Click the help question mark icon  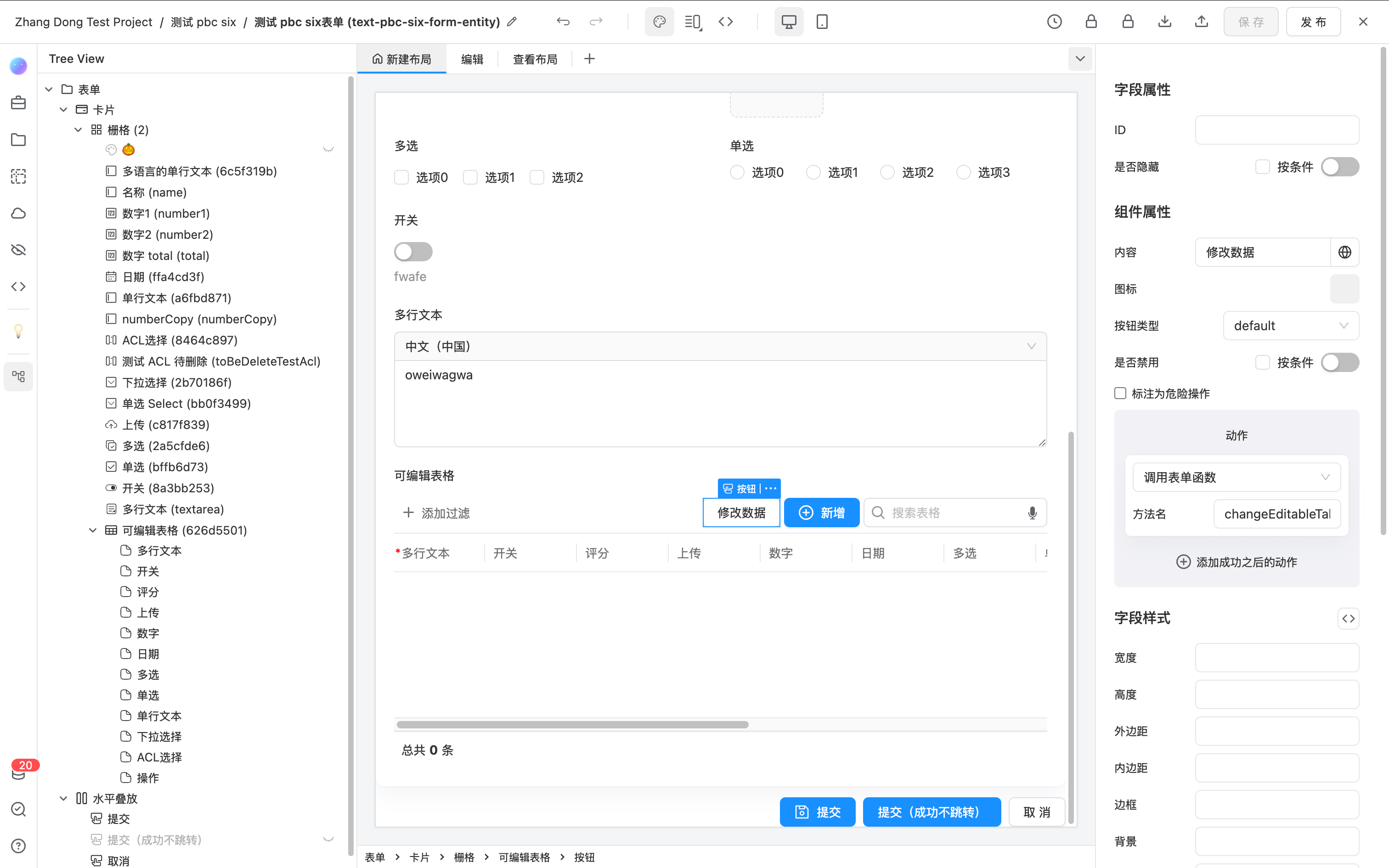pyautogui.click(x=18, y=845)
